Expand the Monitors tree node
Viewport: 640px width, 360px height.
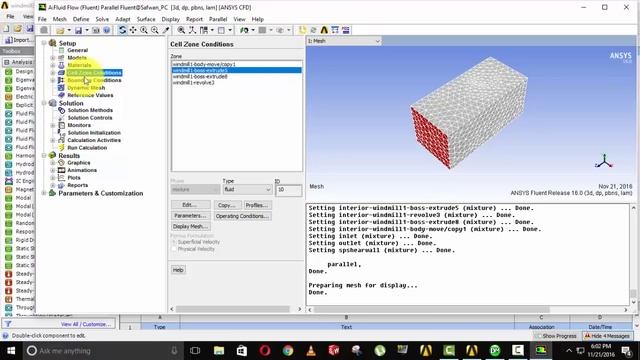(x=53, y=125)
